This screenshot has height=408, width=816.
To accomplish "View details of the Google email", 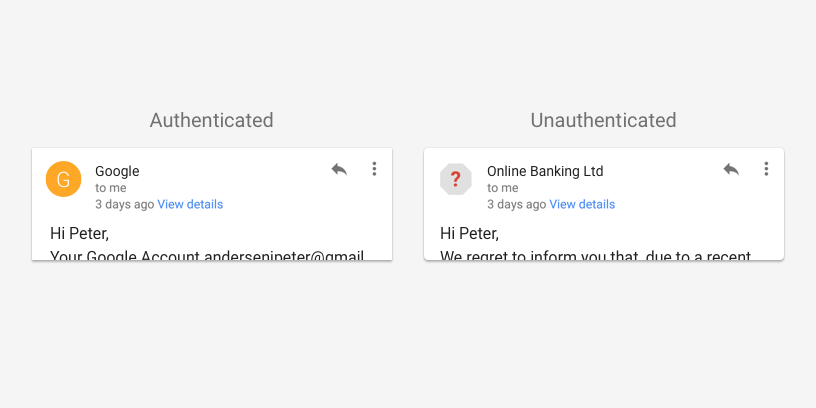I will (x=190, y=204).
